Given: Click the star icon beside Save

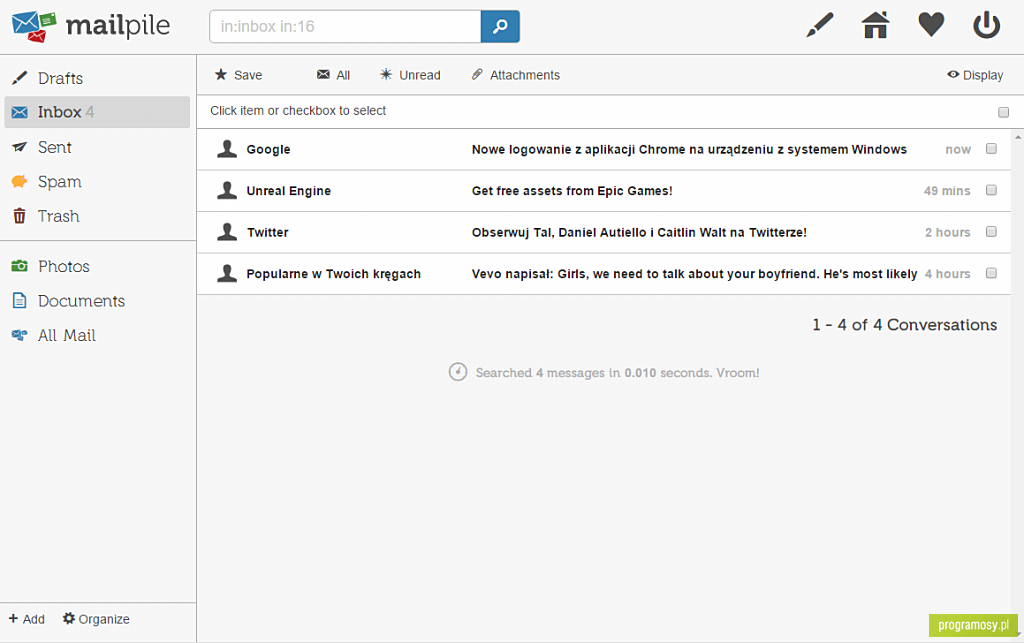Looking at the screenshot, I should pos(221,74).
